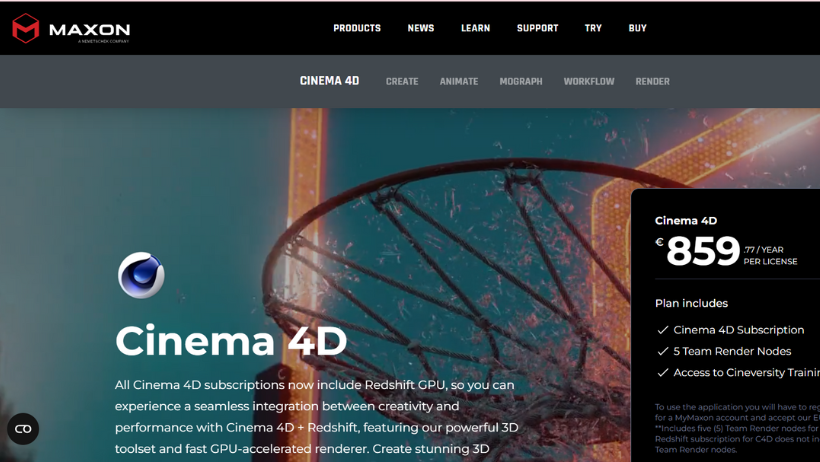Switch to the MoGraph tab
This screenshot has height=462, width=820.
521,82
